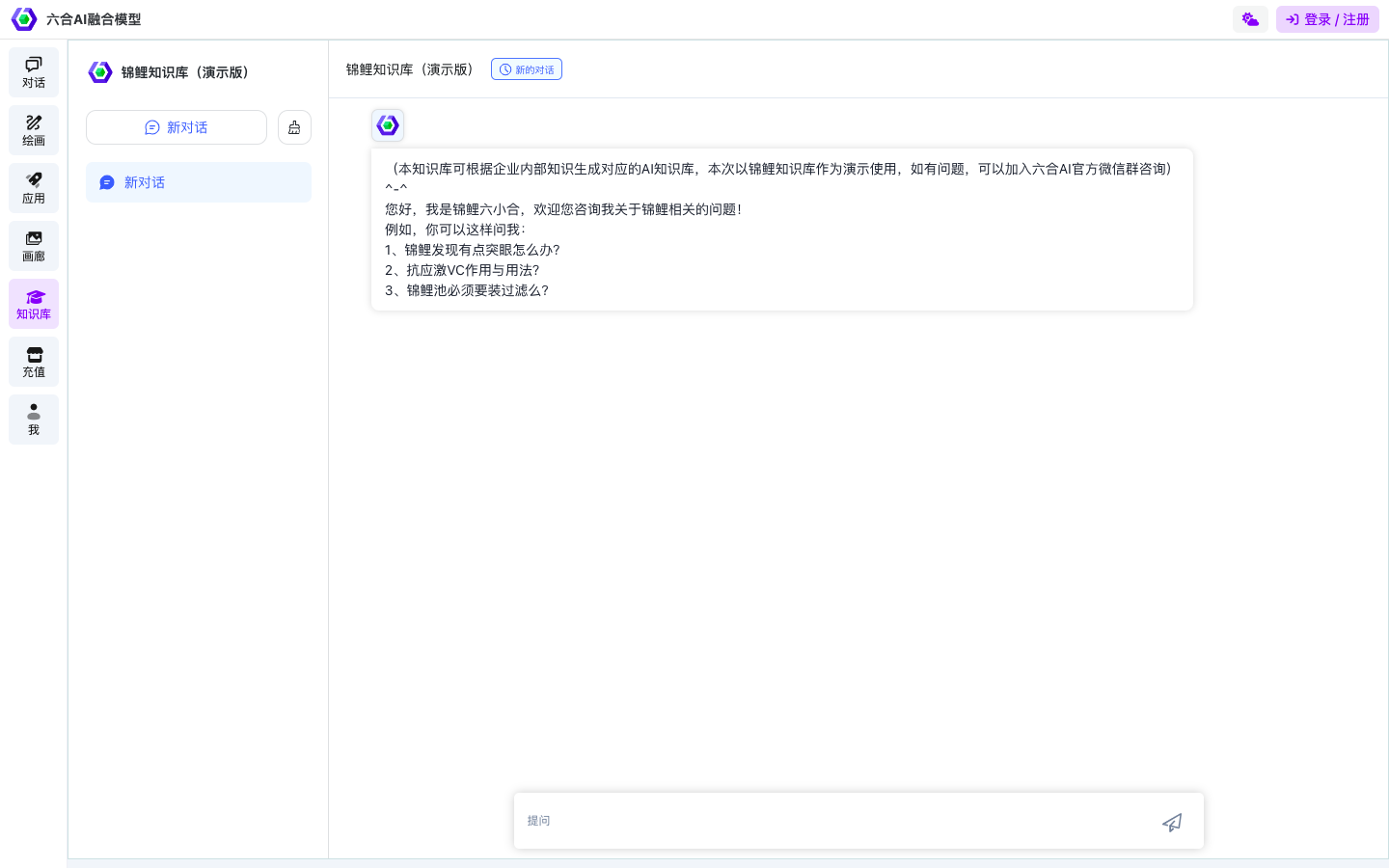
Task: Toggle the theme switcher at top right
Action: (x=1250, y=18)
